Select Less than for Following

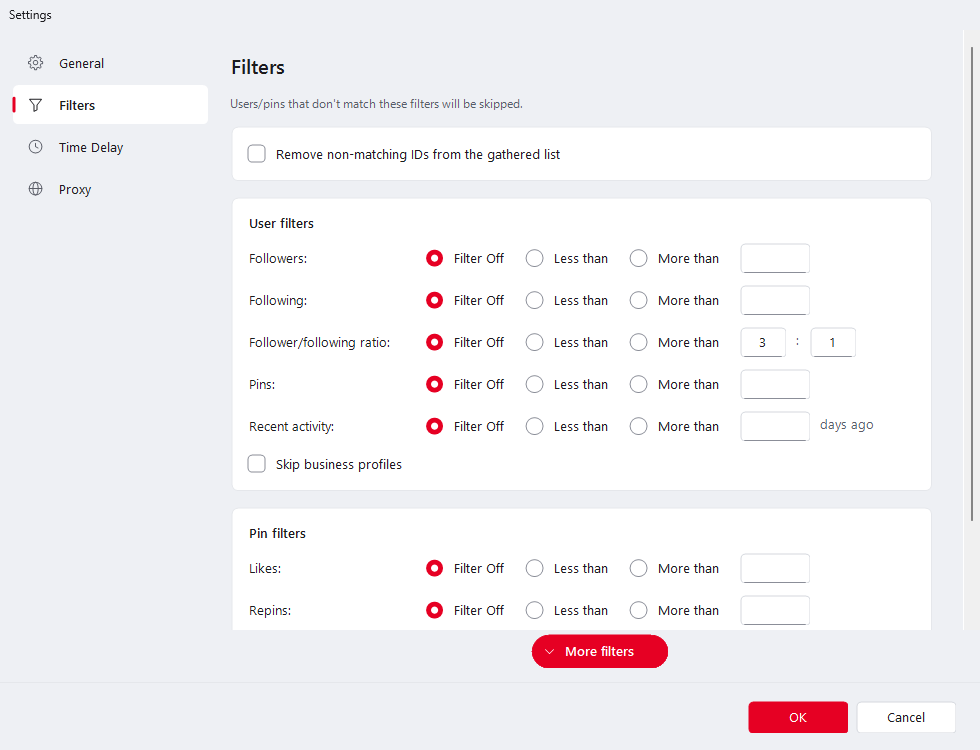point(534,300)
